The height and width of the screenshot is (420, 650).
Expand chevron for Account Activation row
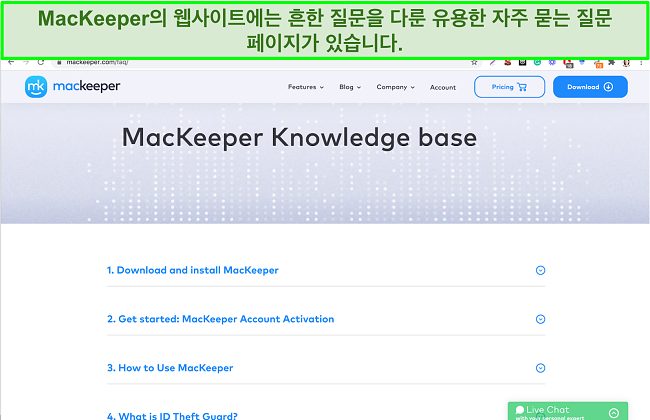[x=540, y=319]
